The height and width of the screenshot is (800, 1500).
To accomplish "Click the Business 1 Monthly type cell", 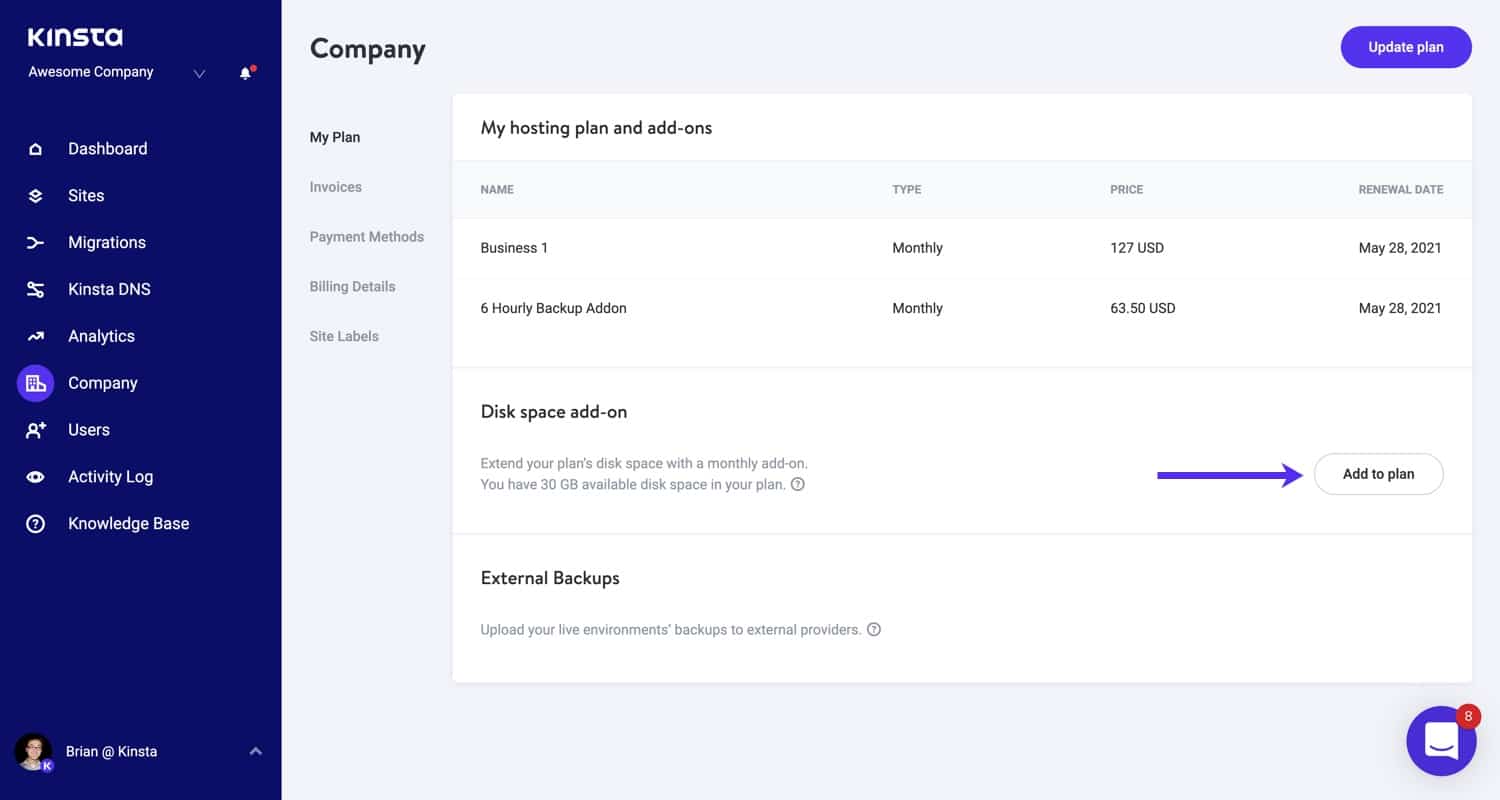I will (x=917, y=248).
